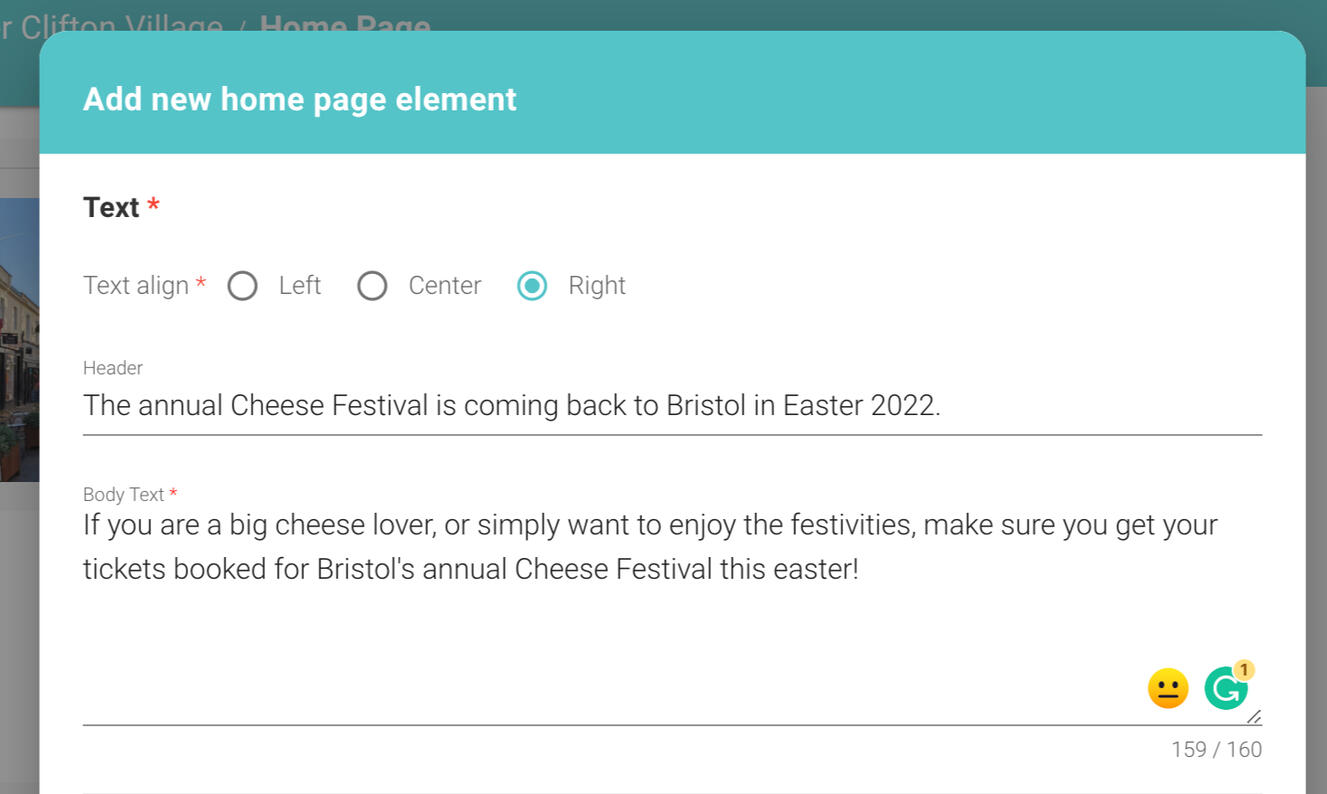Viewport: 1327px width, 794px height.
Task: Click the Grammarly badge showing 1
Action: [x=1244, y=670]
